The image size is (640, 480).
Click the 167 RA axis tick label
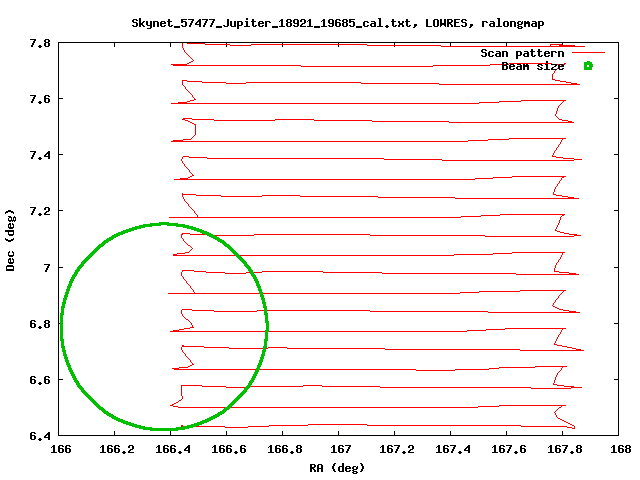click(340, 449)
